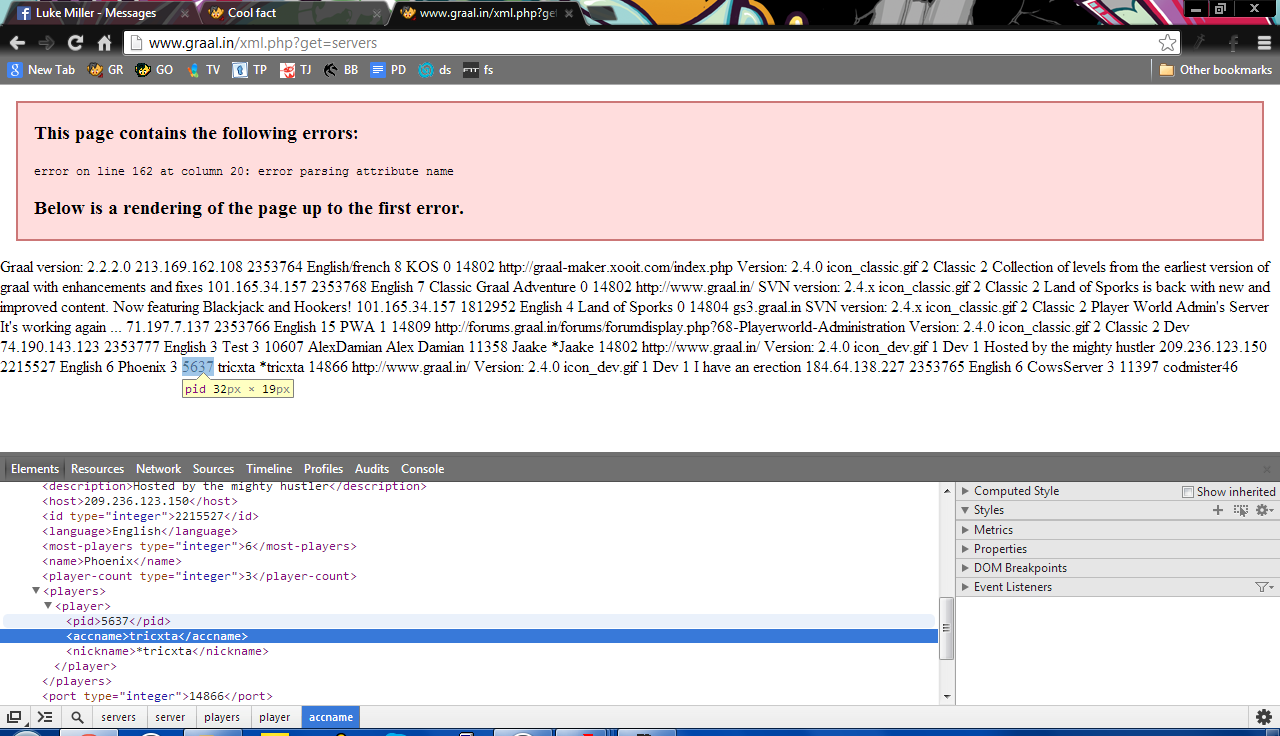This screenshot has width=1280, height=736.
Task: Open the Console panel in DevTools
Action: tap(422, 469)
